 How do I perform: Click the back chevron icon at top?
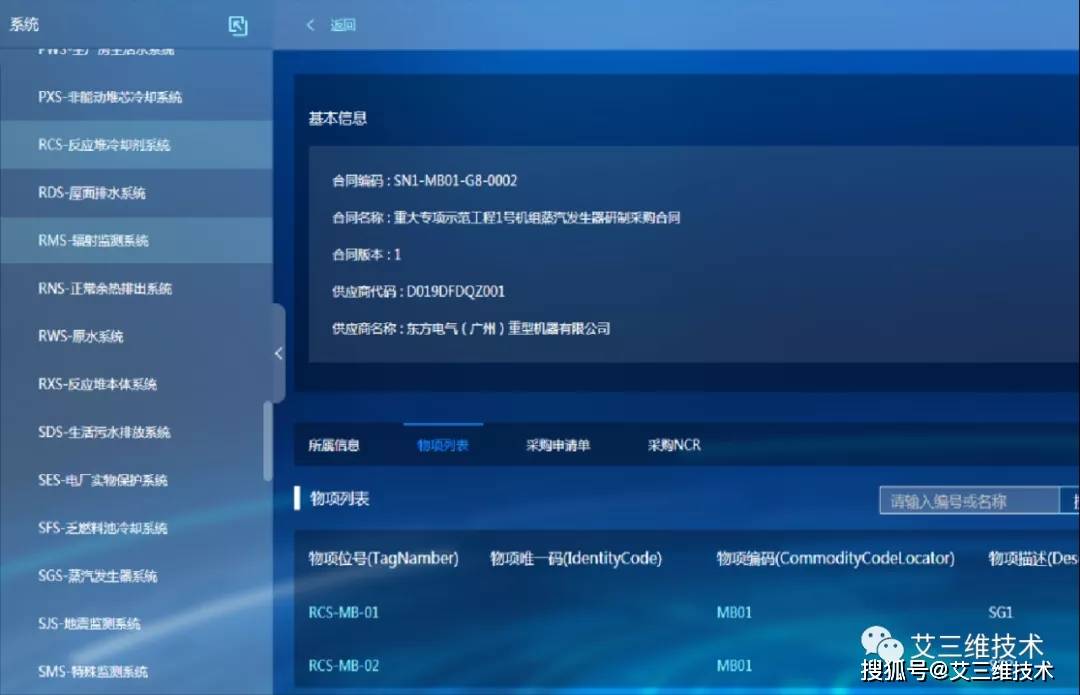[x=310, y=24]
